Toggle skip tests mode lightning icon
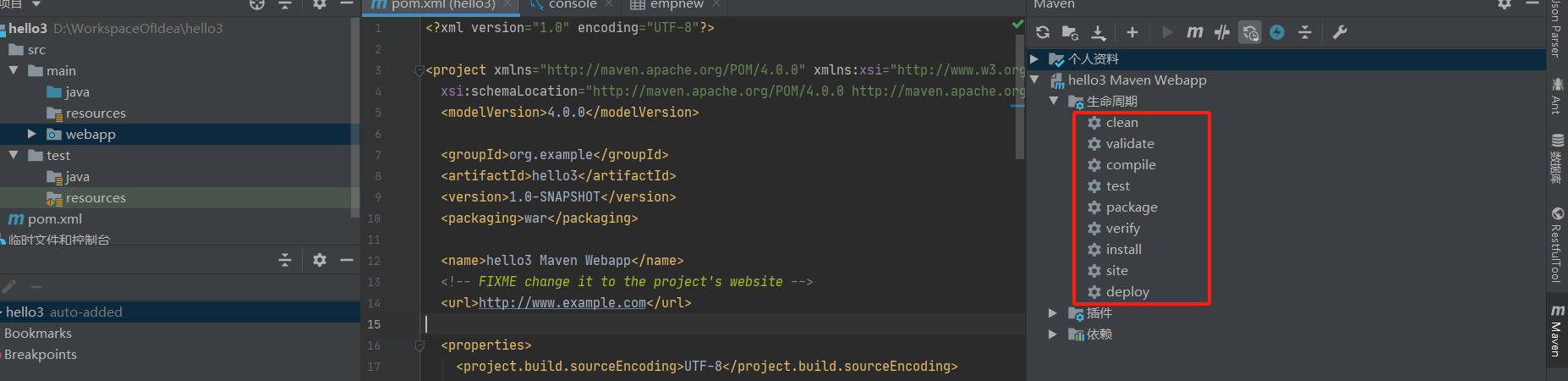This screenshot has width=1568, height=381. 1277,32
